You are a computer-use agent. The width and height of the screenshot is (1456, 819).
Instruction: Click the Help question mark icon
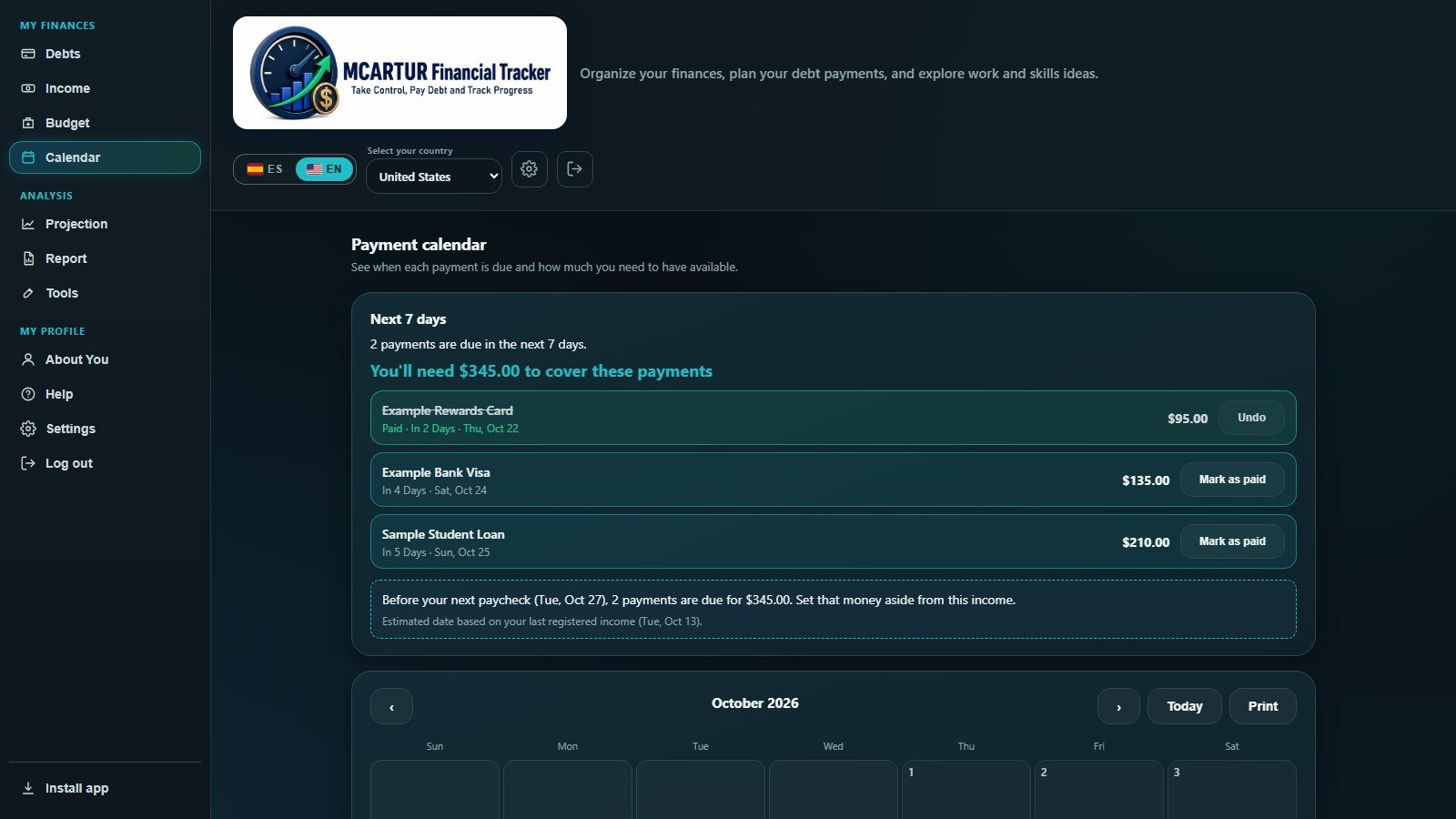pyautogui.click(x=28, y=394)
